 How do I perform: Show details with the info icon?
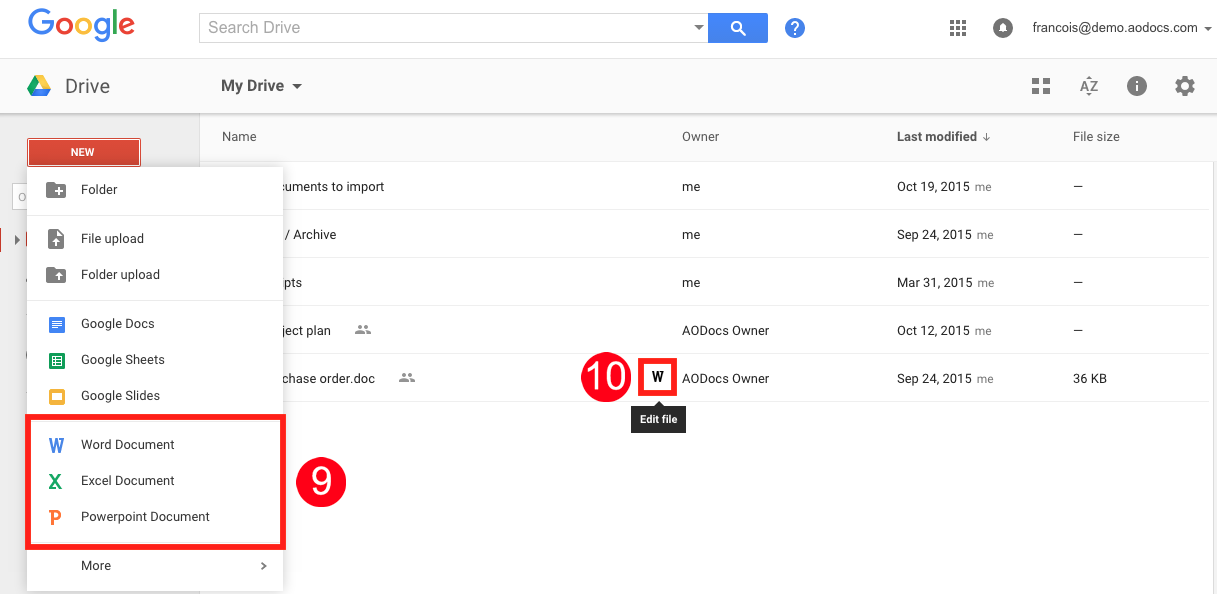1137,86
